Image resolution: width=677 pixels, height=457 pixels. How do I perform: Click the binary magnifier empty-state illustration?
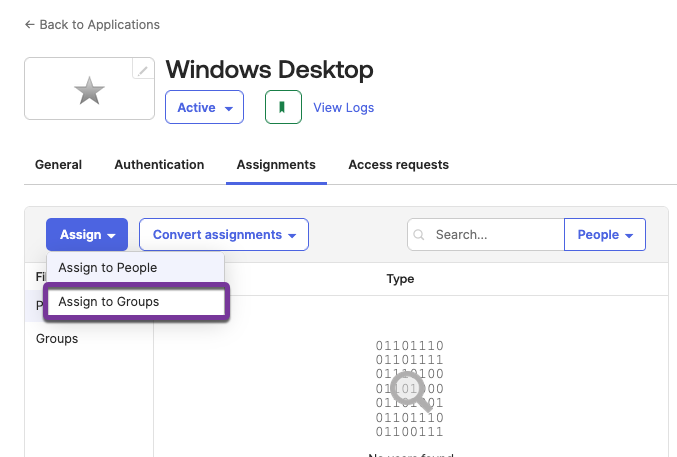click(409, 389)
